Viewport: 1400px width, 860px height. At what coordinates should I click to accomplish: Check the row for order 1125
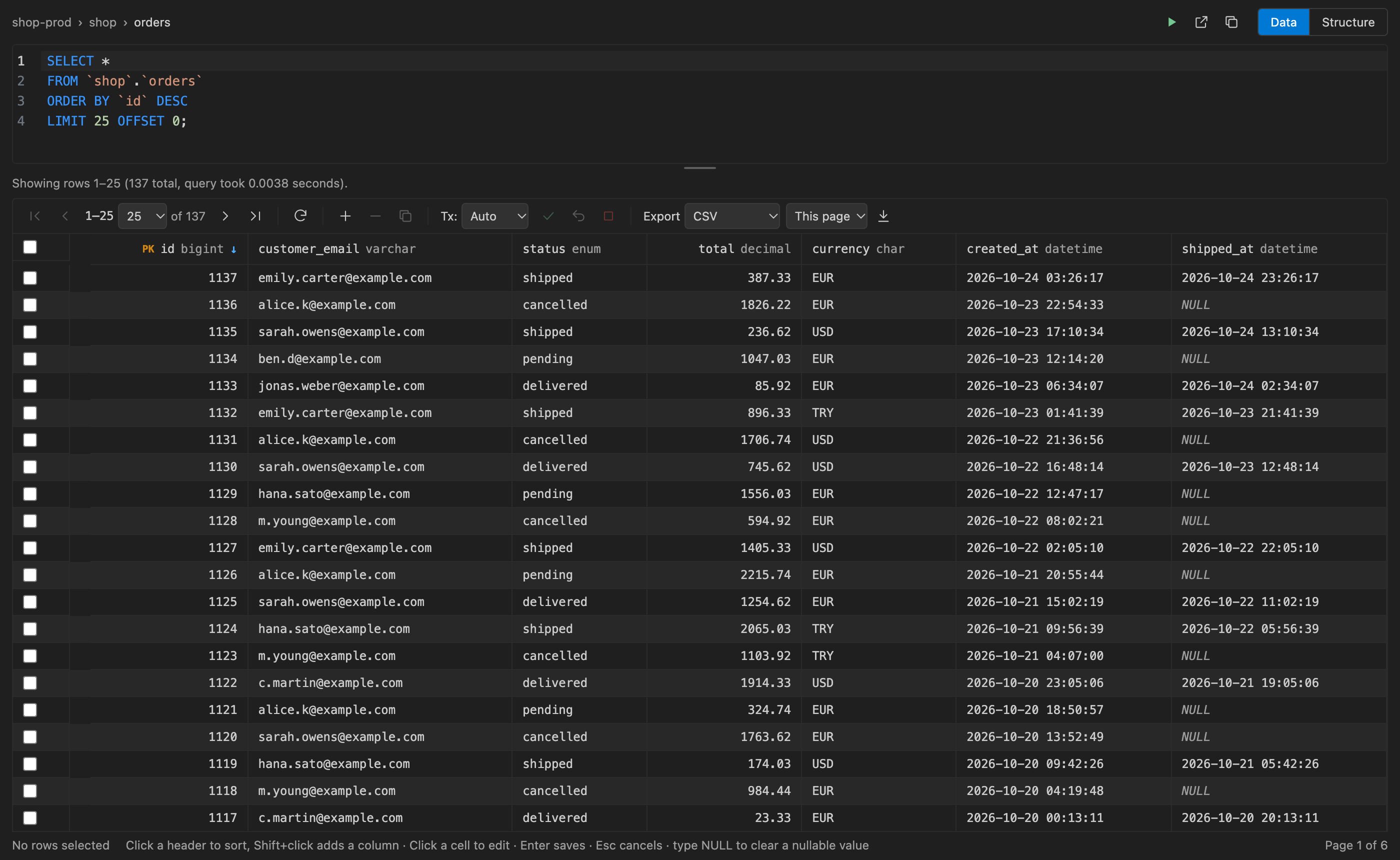pyautogui.click(x=30, y=602)
